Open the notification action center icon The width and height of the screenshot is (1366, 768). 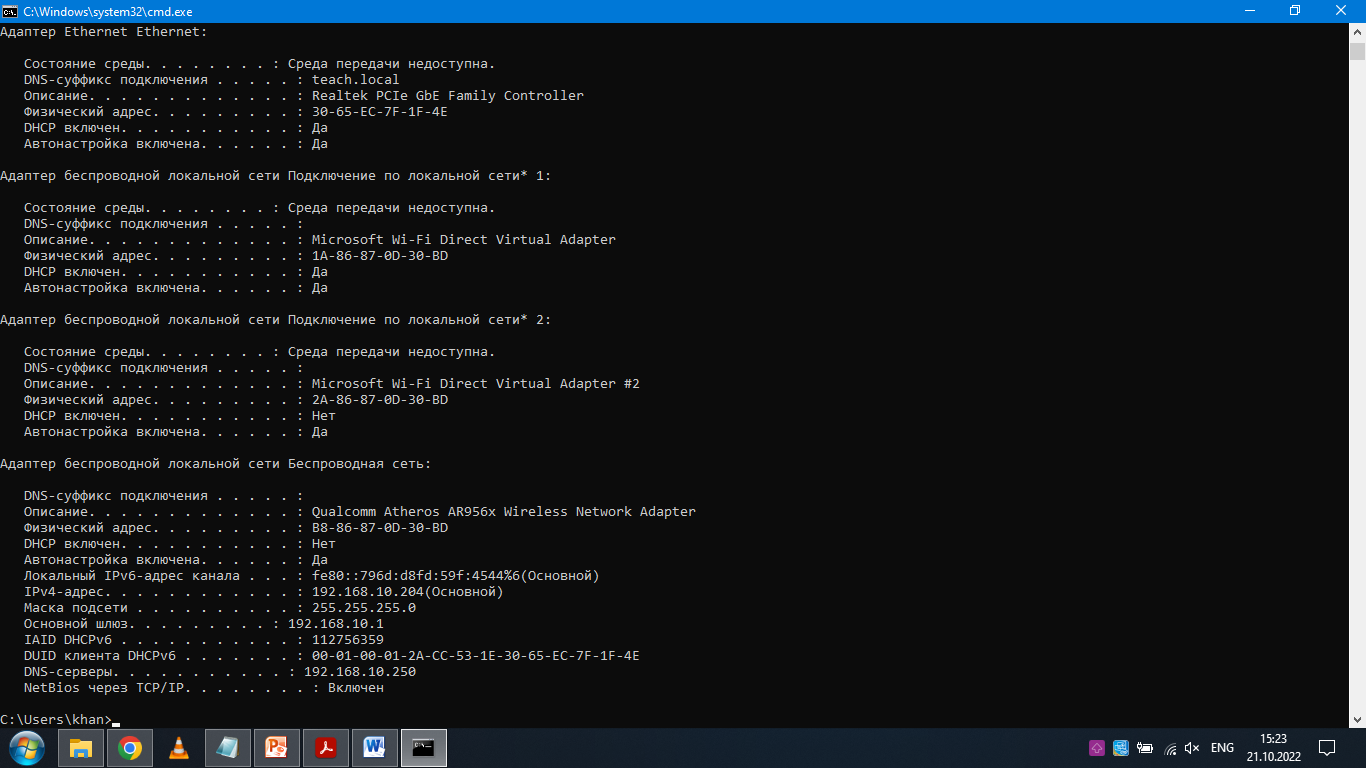[1327, 747]
